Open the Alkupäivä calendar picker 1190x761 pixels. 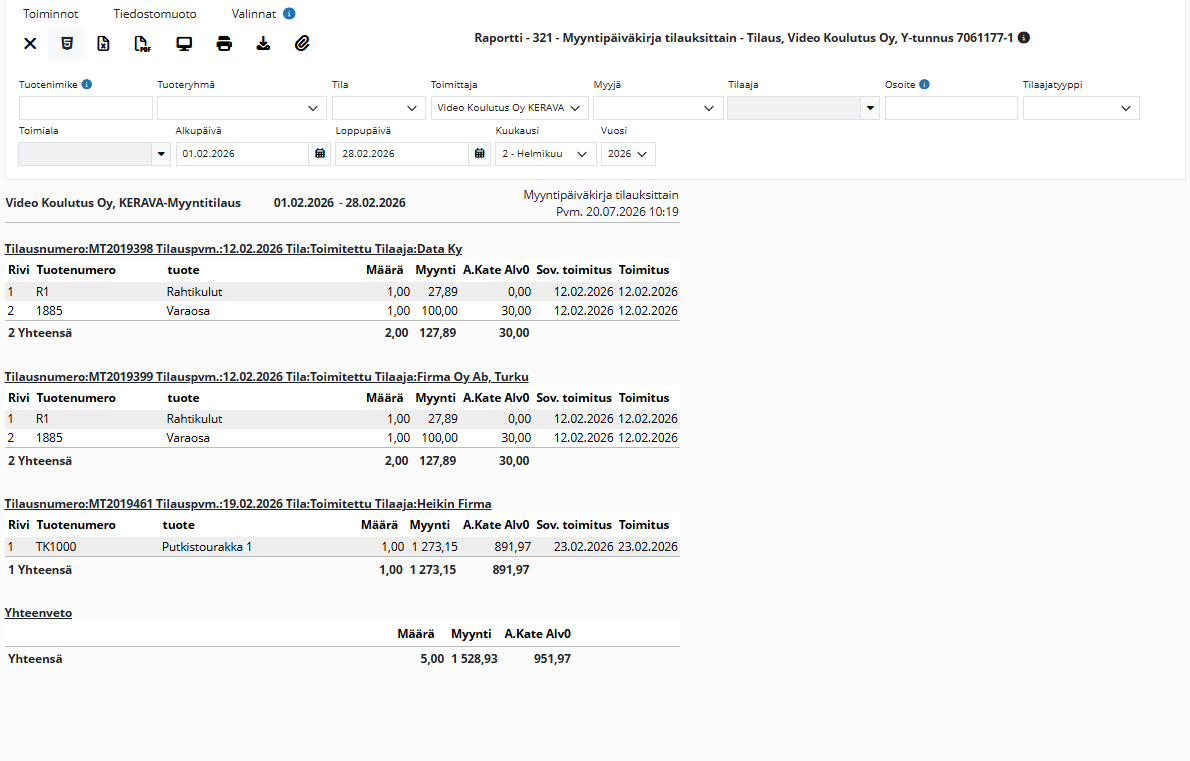(x=320, y=153)
